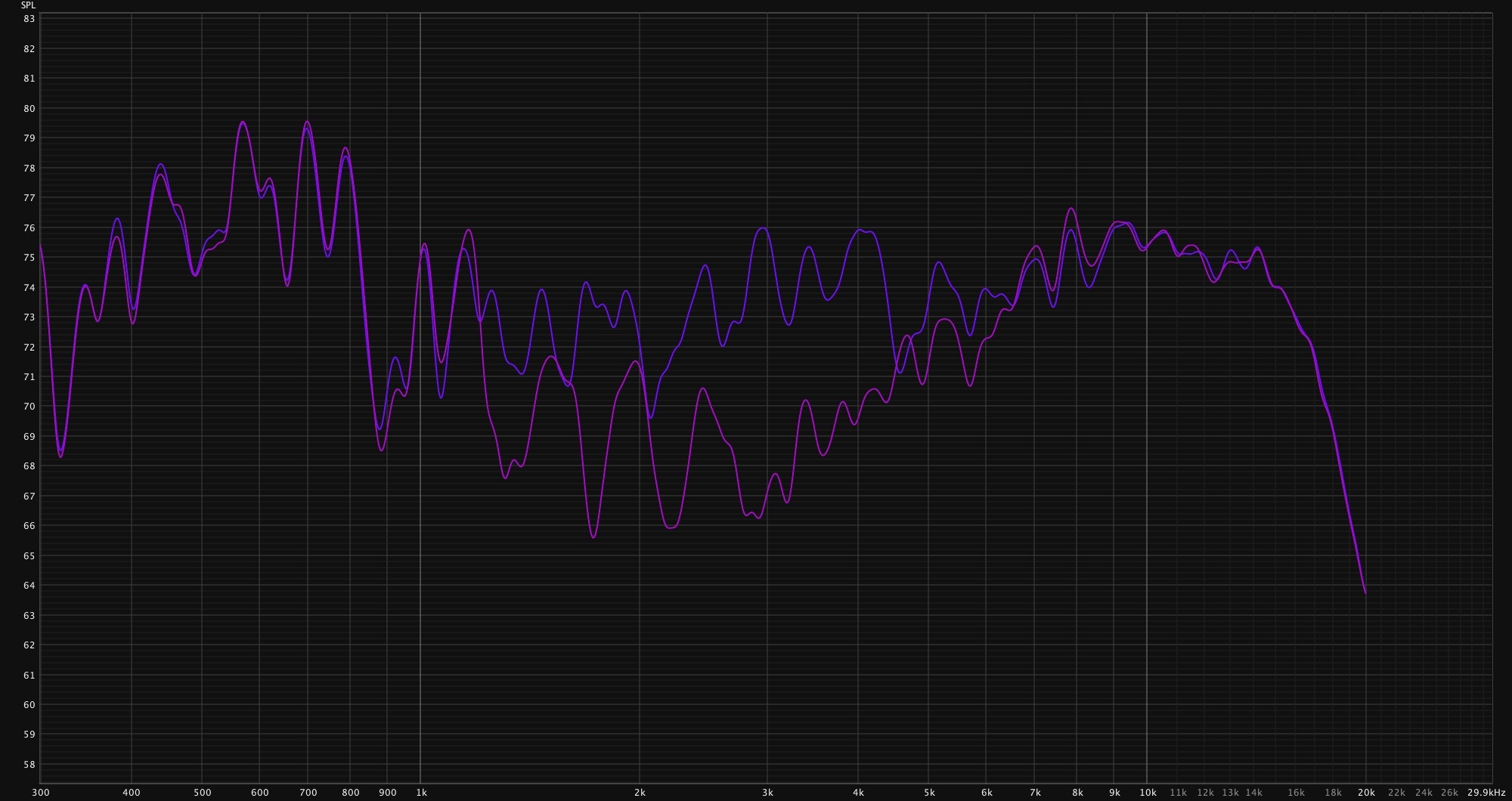Image resolution: width=1512 pixels, height=801 pixels.
Task: Click the 11k frequency label
Action: [x=1178, y=793]
